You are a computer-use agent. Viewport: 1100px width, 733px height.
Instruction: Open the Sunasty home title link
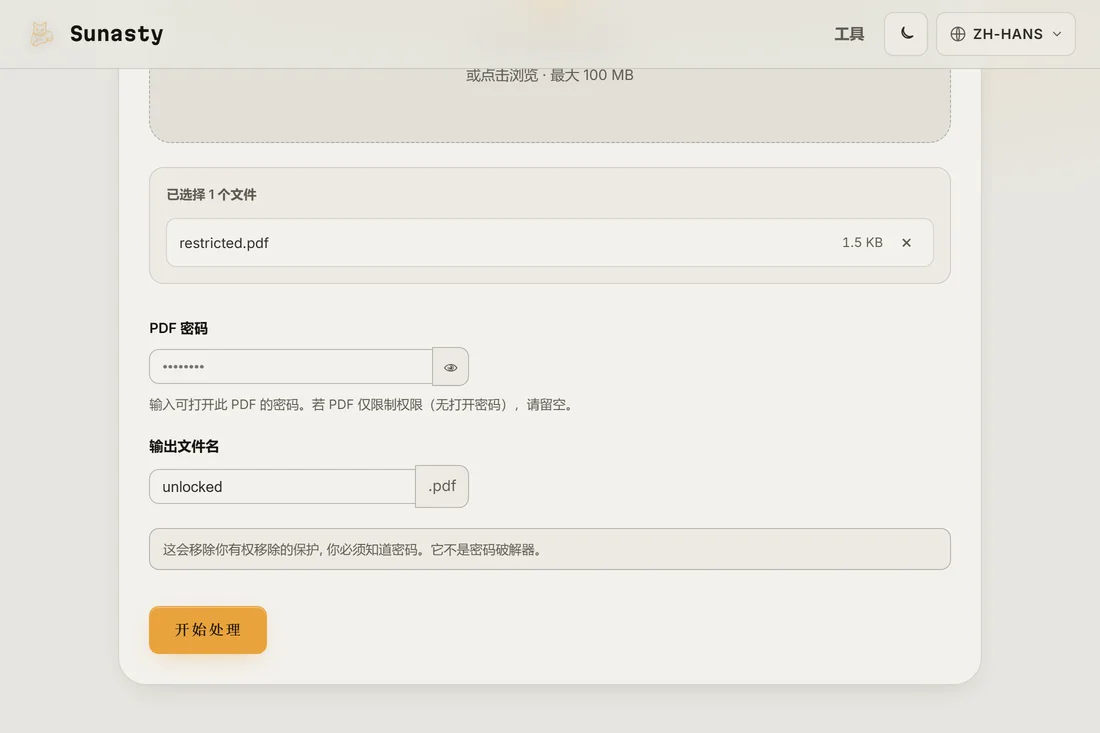click(116, 34)
